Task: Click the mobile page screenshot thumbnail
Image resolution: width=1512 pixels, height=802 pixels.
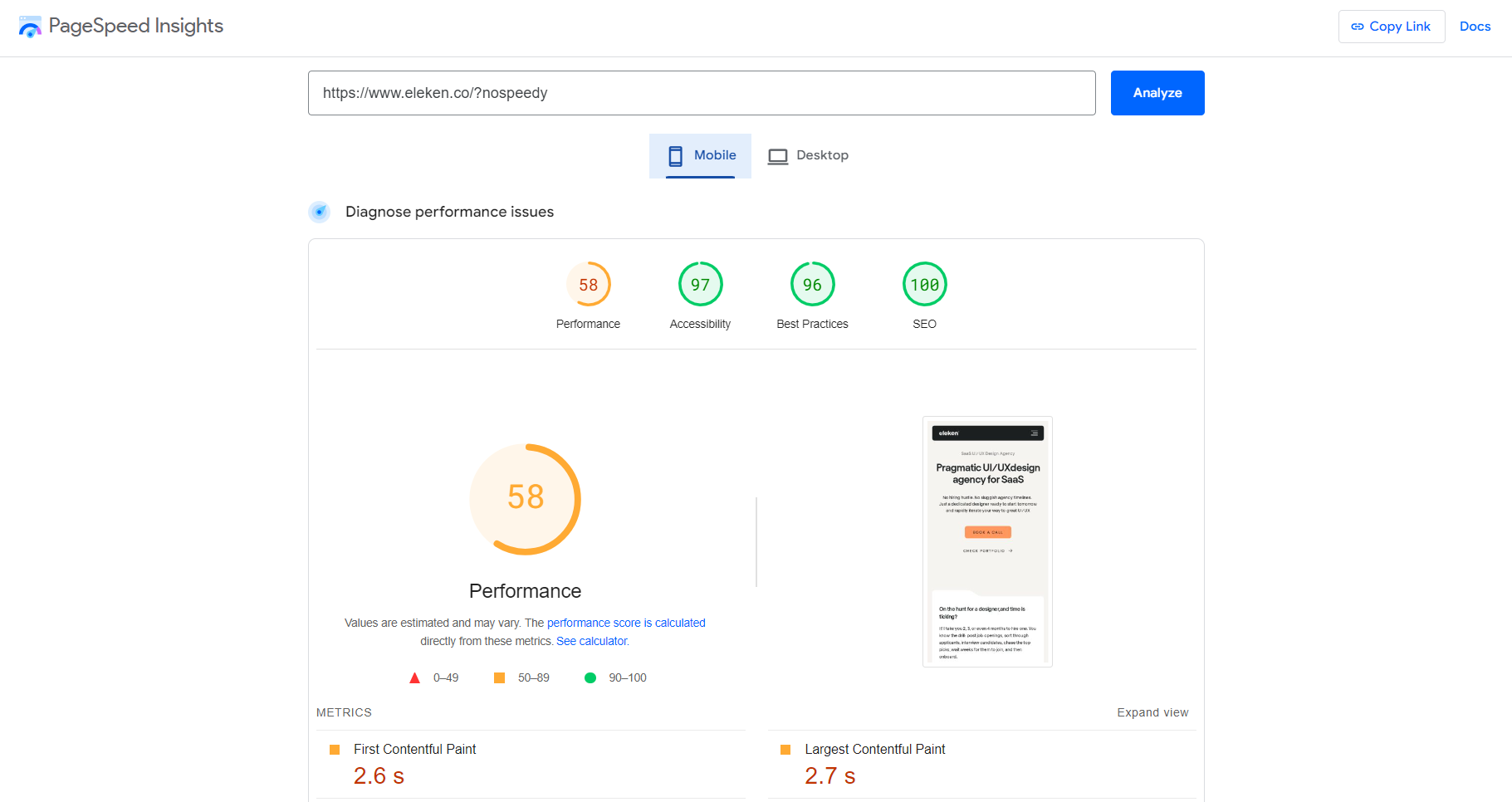Action: click(x=987, y=541)
